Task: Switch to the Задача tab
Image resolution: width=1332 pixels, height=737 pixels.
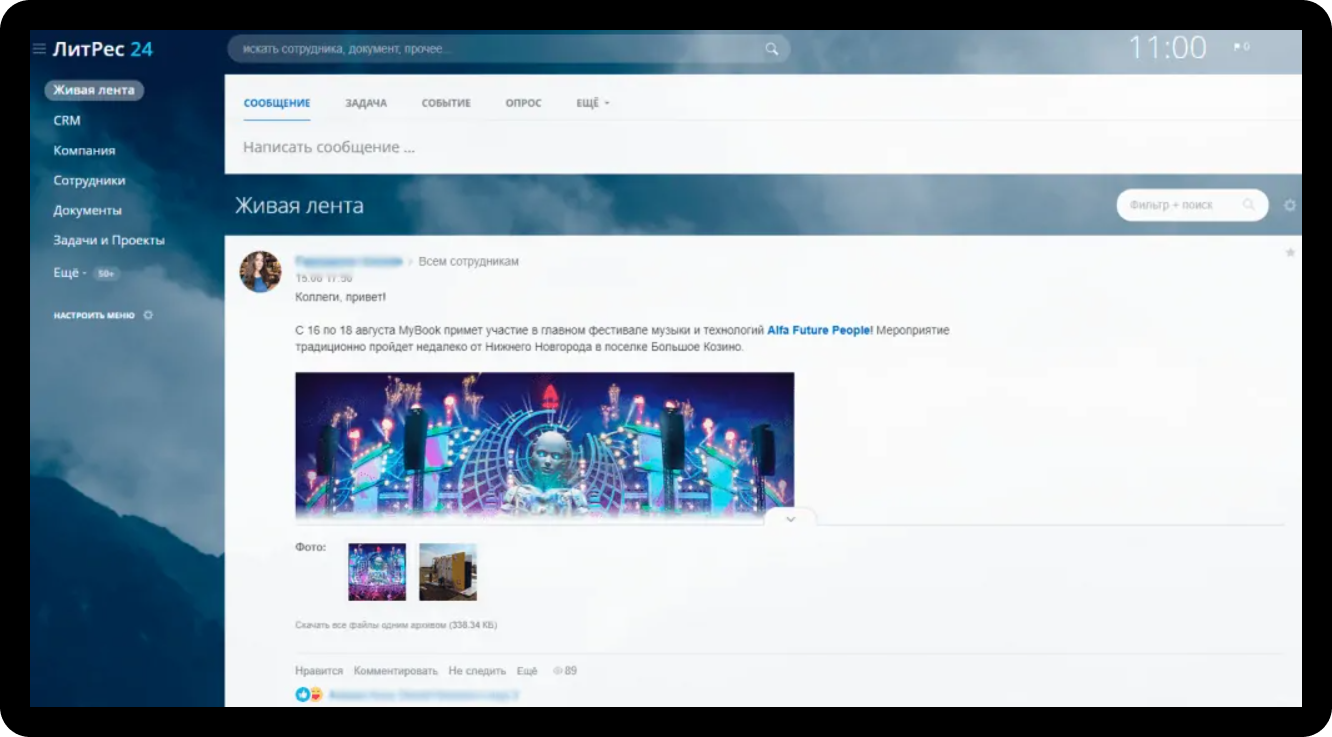Action: [x=366, y=103]
